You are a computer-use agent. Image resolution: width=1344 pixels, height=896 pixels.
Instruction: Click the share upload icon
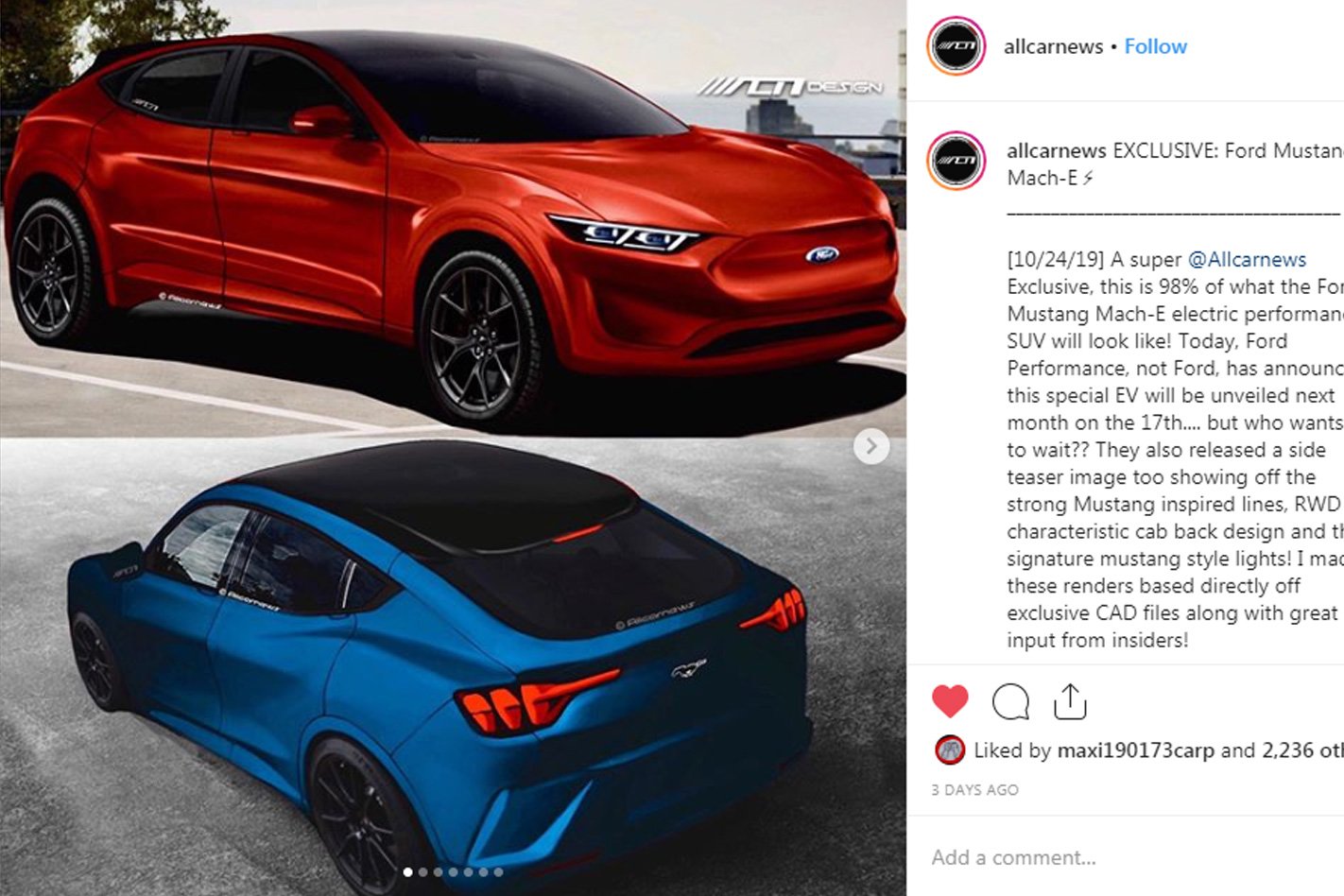pos(1070,701)
